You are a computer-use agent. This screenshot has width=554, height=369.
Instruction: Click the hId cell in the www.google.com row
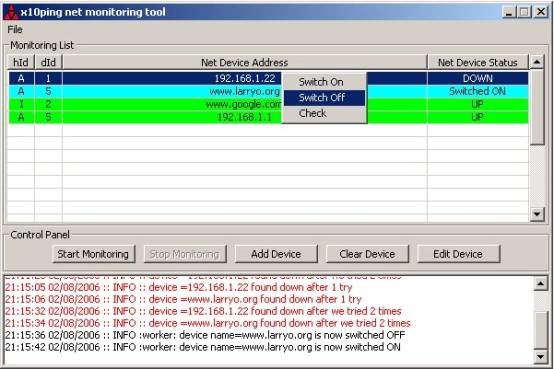point(21,104)
